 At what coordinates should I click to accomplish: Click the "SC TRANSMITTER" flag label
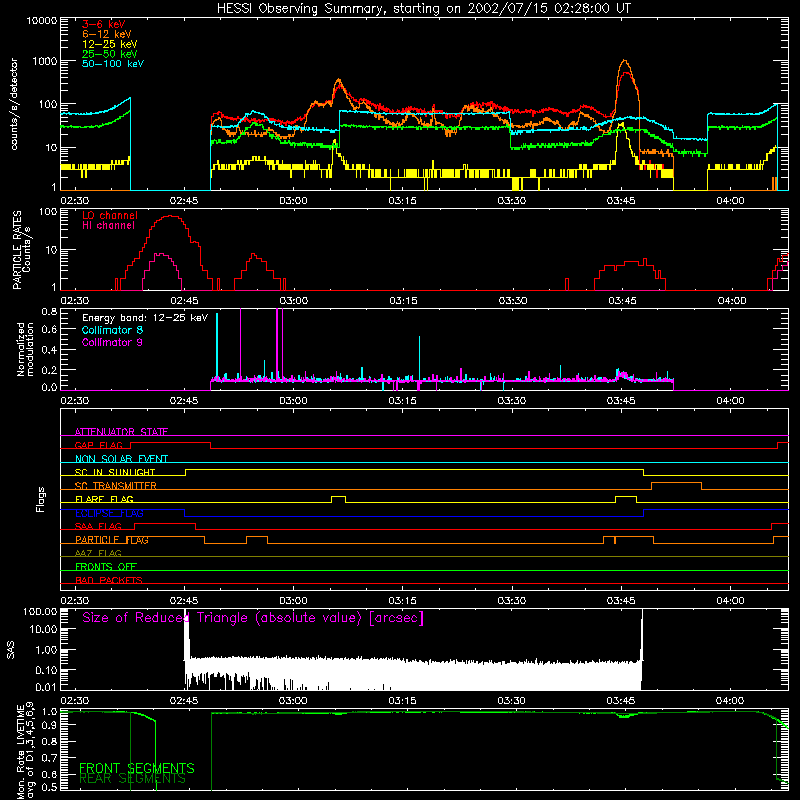(x=116, y=486)
